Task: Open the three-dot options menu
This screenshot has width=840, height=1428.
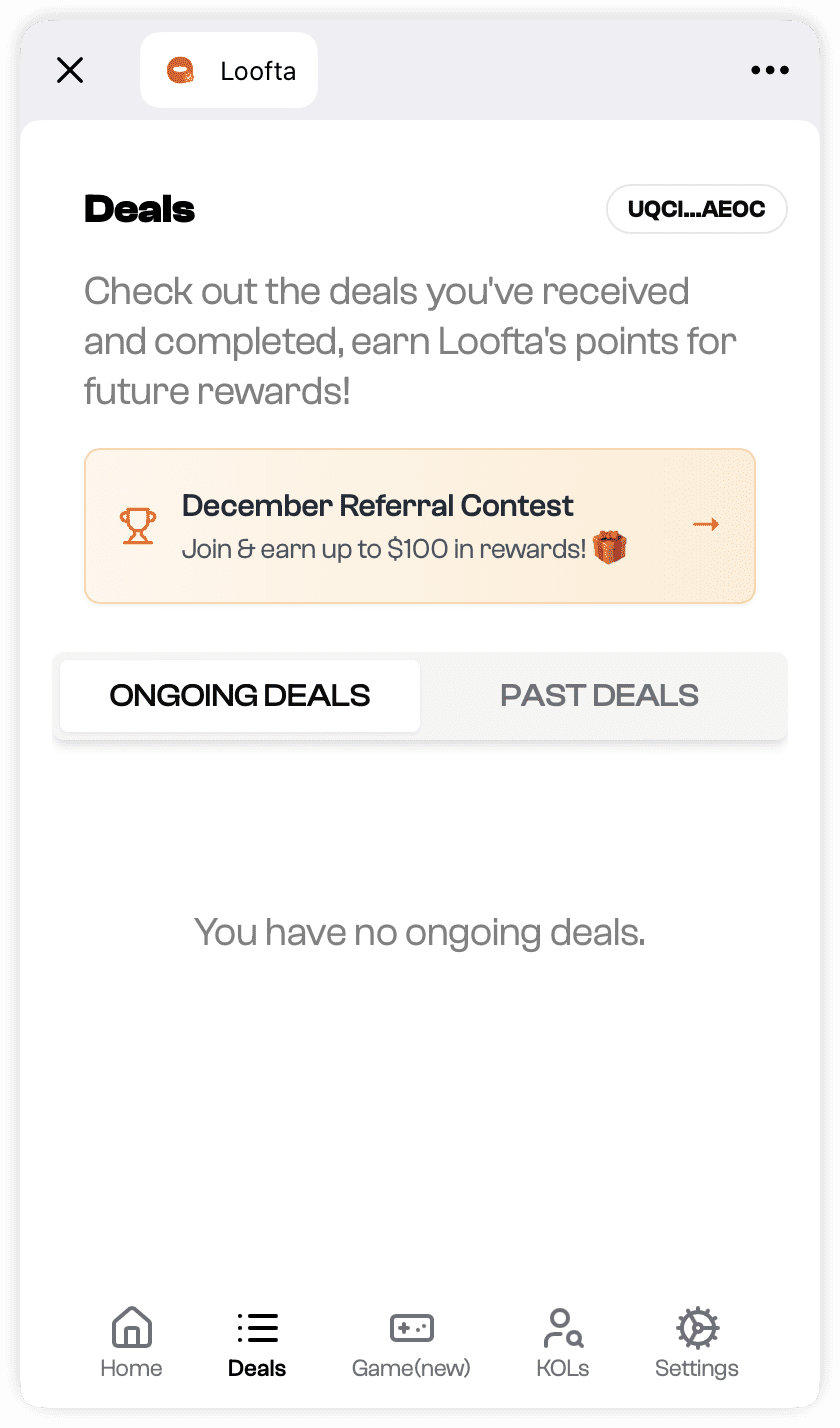Action: tap(770, 70)
